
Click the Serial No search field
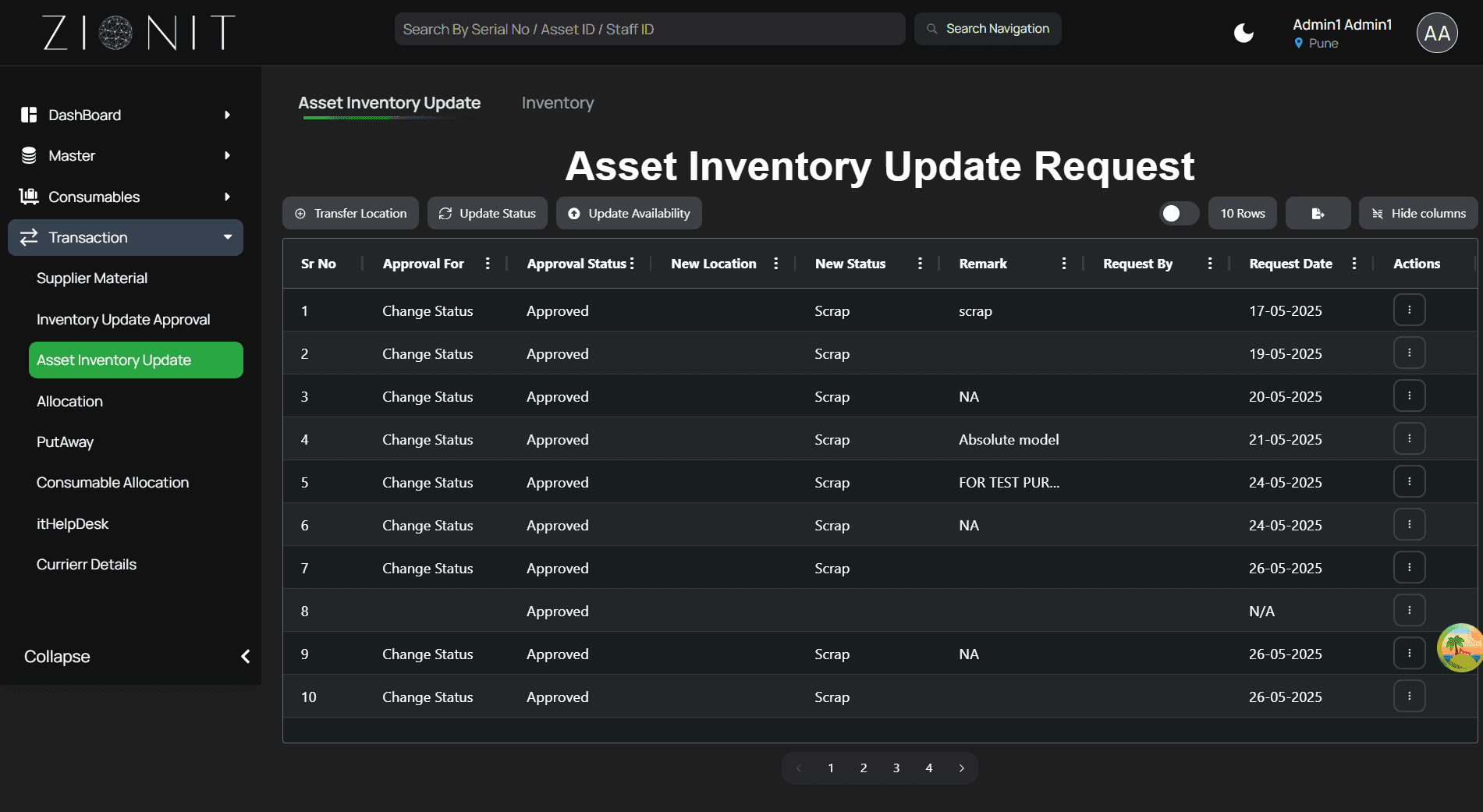[x=650, y=29]
